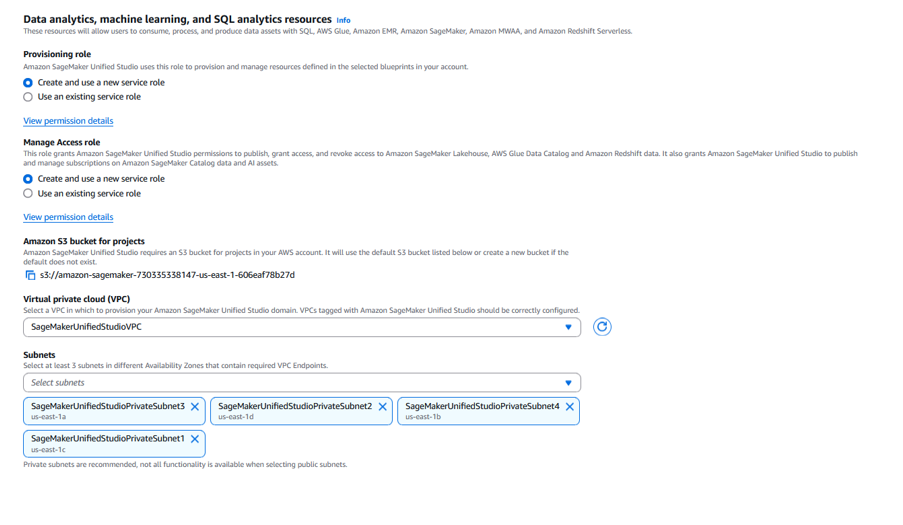This screenshot has width=903, height=525.
Task: Select create new role under Manage Access role
Action: tap(28, 179)
